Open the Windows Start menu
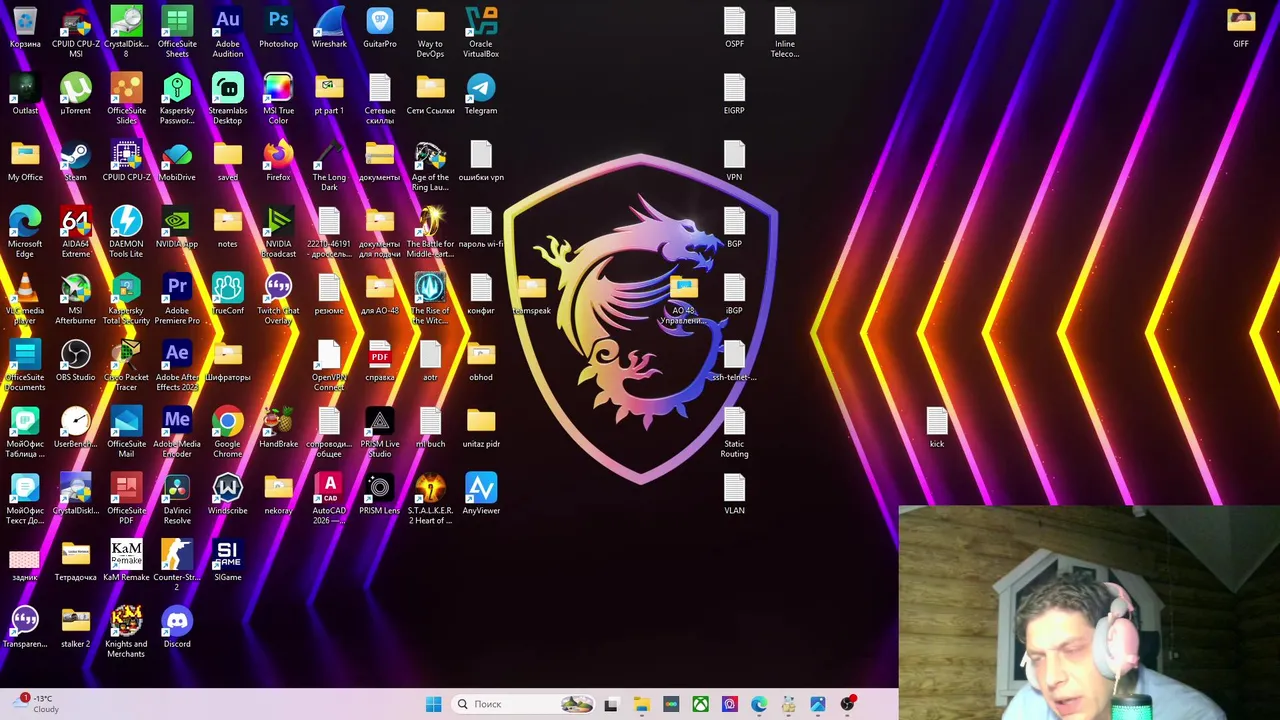The width and height of the screenshot is (1280, 720). [433, 704]
